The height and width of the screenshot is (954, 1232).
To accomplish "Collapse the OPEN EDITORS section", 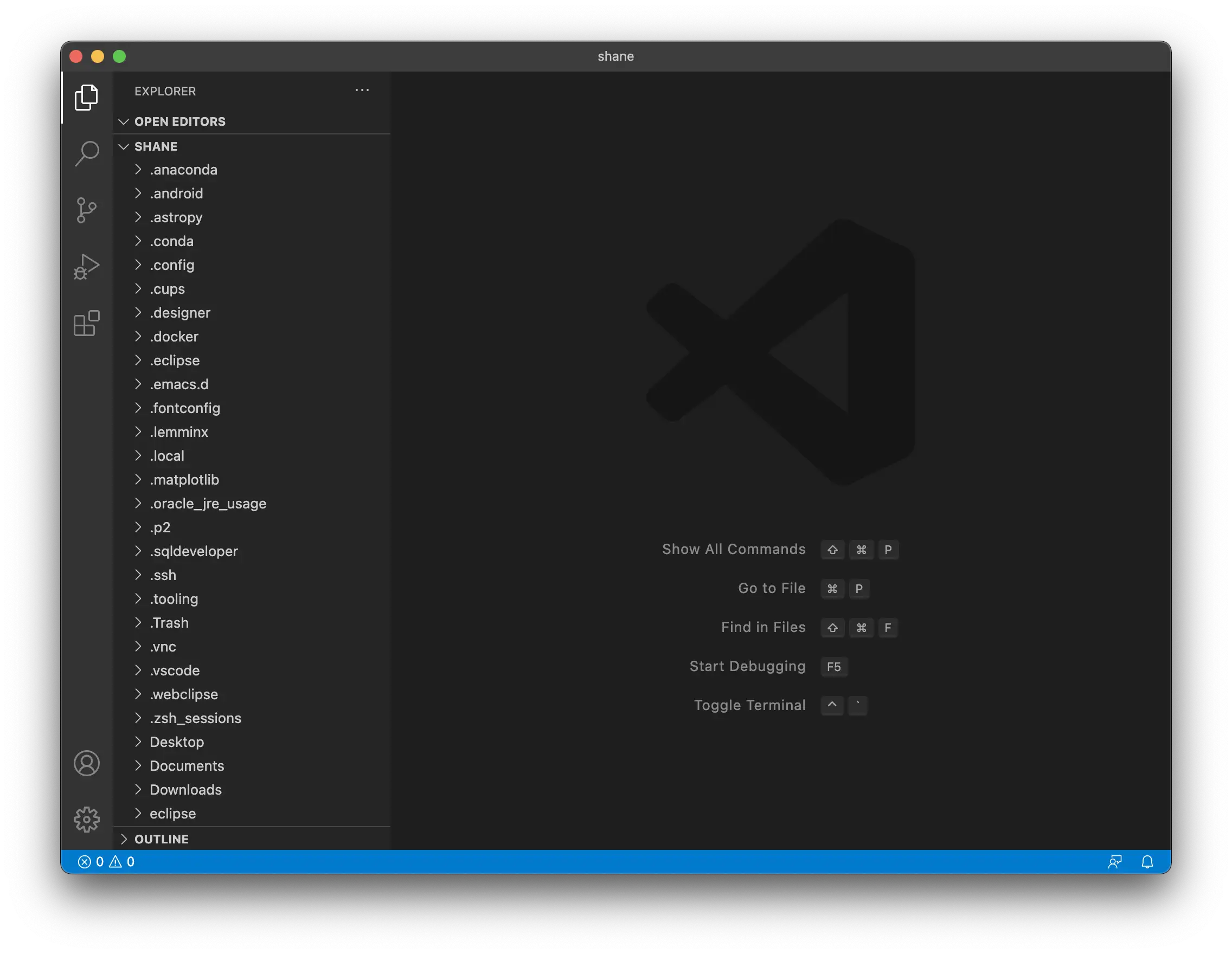I will coord(179,122).
